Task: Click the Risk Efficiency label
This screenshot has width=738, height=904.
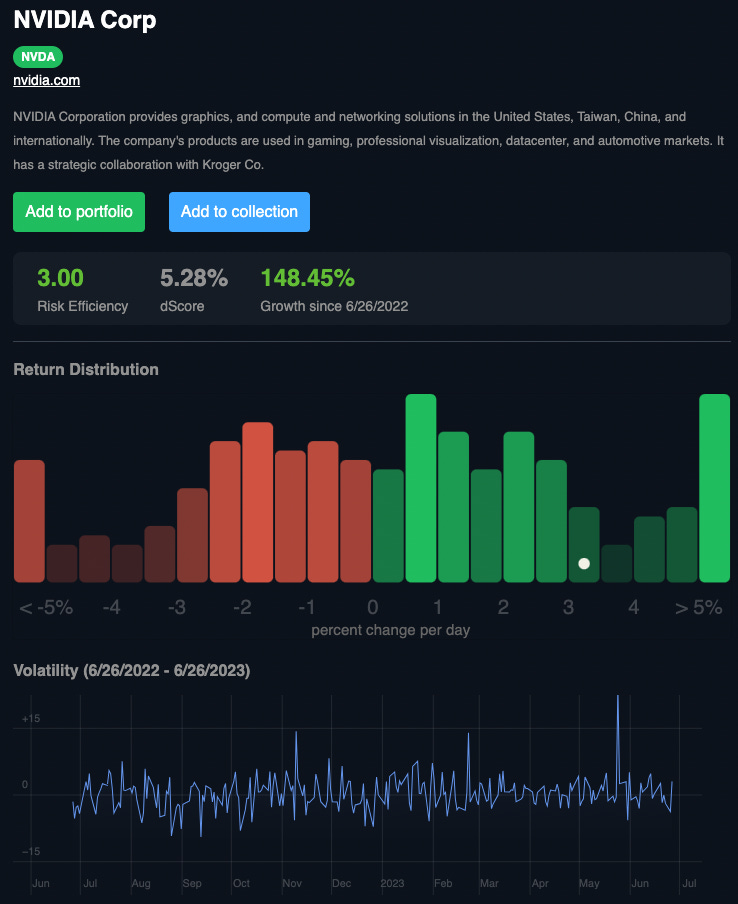Action: pos(82,306)
